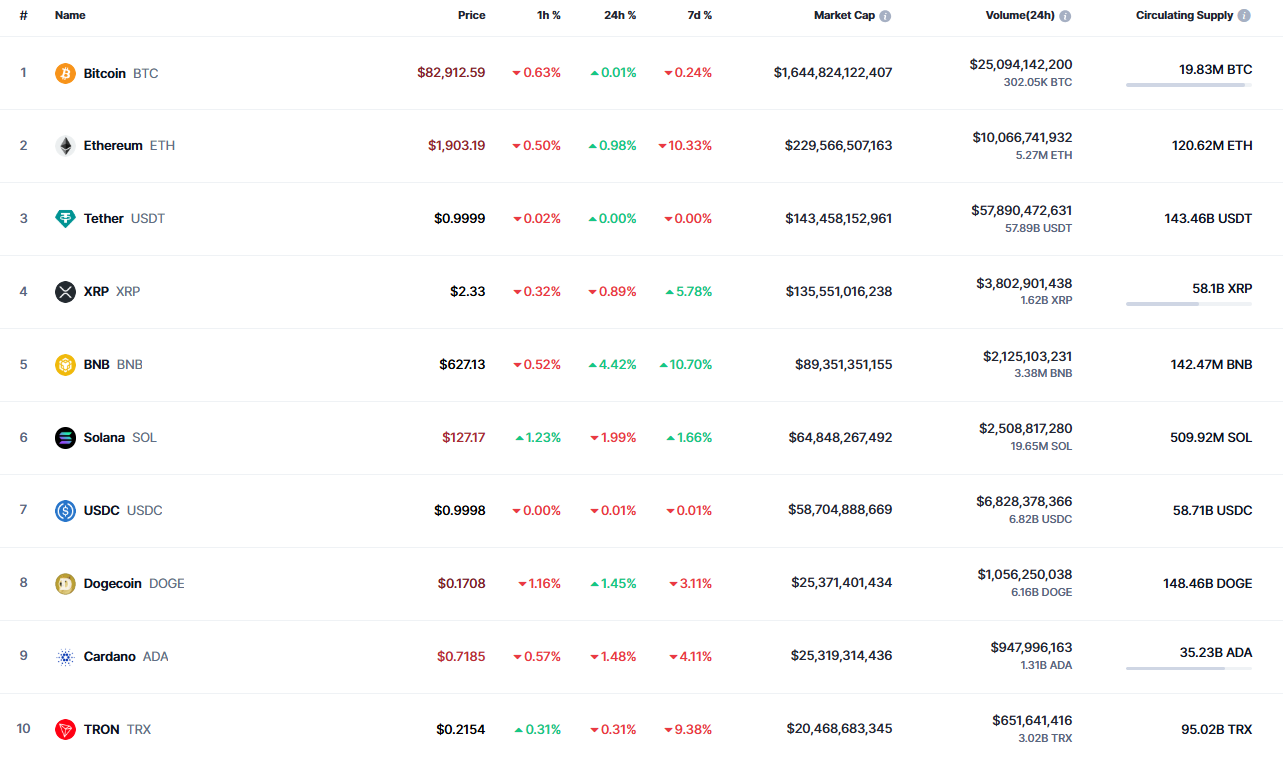Click 95.02B TRX circulating supply
This screenshot has height=760, width=1283.
1216,730
